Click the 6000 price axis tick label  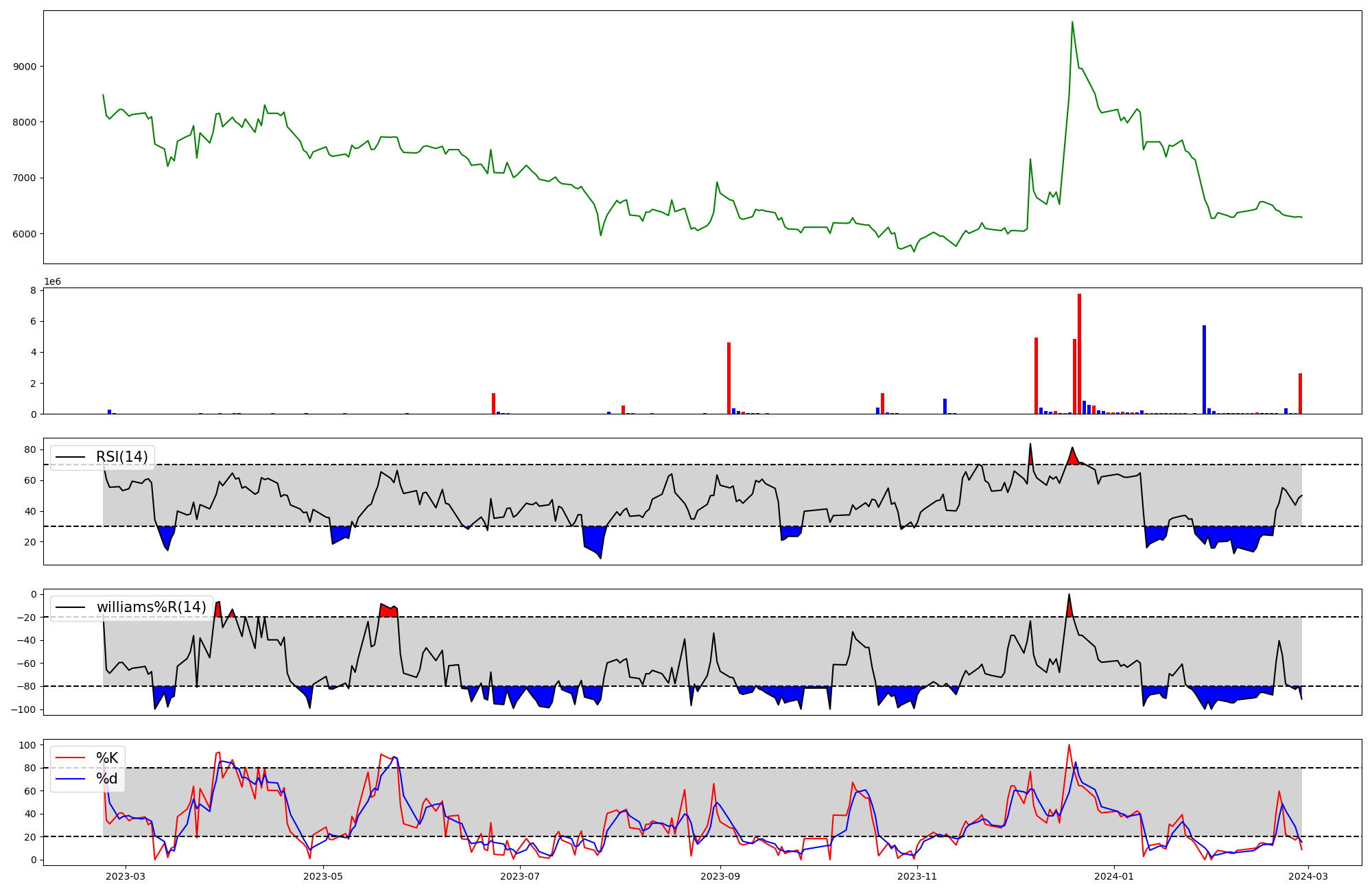tap(25, 234)
